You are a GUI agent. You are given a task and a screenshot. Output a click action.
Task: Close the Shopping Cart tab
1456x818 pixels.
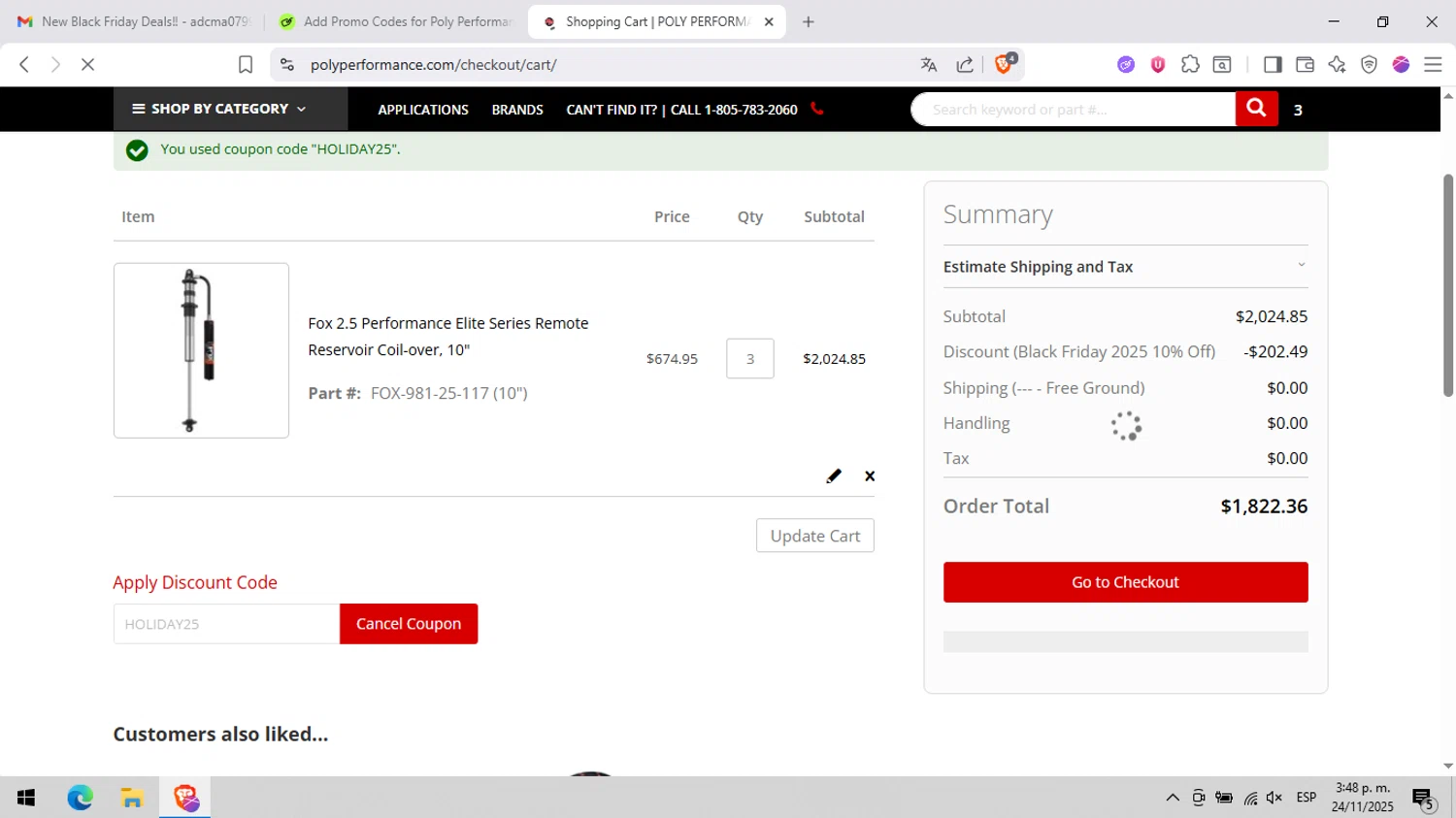769,21
